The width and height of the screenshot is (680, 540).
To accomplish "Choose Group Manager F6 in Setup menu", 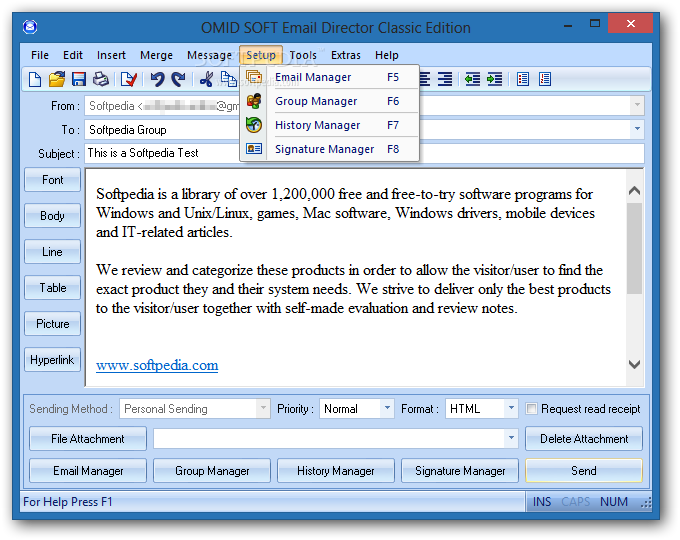I will [x=330, y=101].
